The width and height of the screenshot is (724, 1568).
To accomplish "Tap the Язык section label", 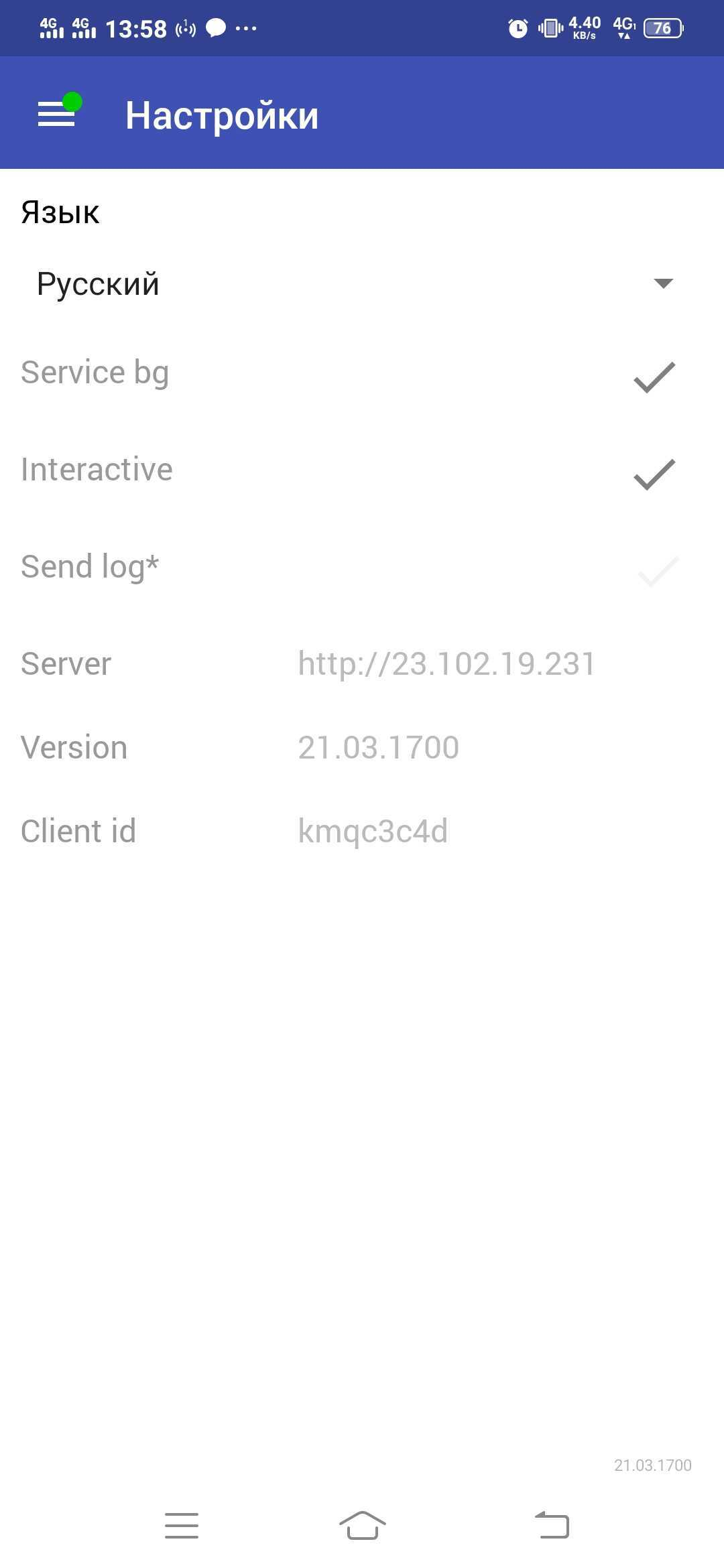I will click(x=60, y=212).
